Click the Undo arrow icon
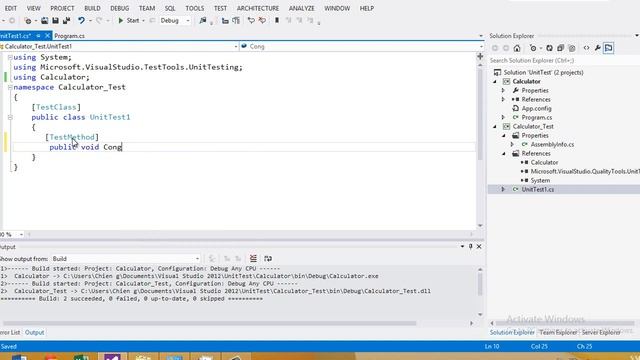This screenshot has width=640, height=360. (x=81, y=20)
